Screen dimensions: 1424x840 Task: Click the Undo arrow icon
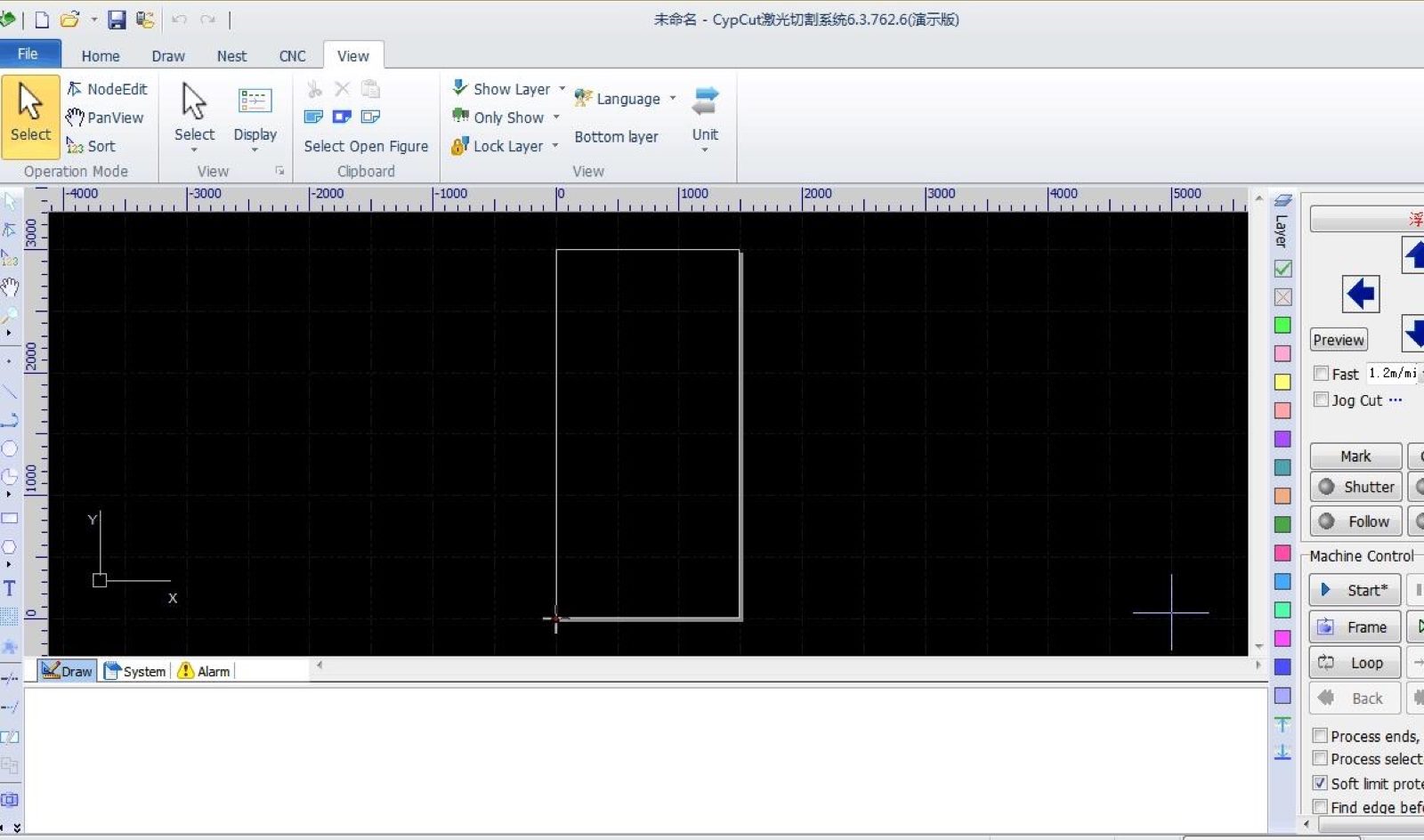click(x=179, y=19)
